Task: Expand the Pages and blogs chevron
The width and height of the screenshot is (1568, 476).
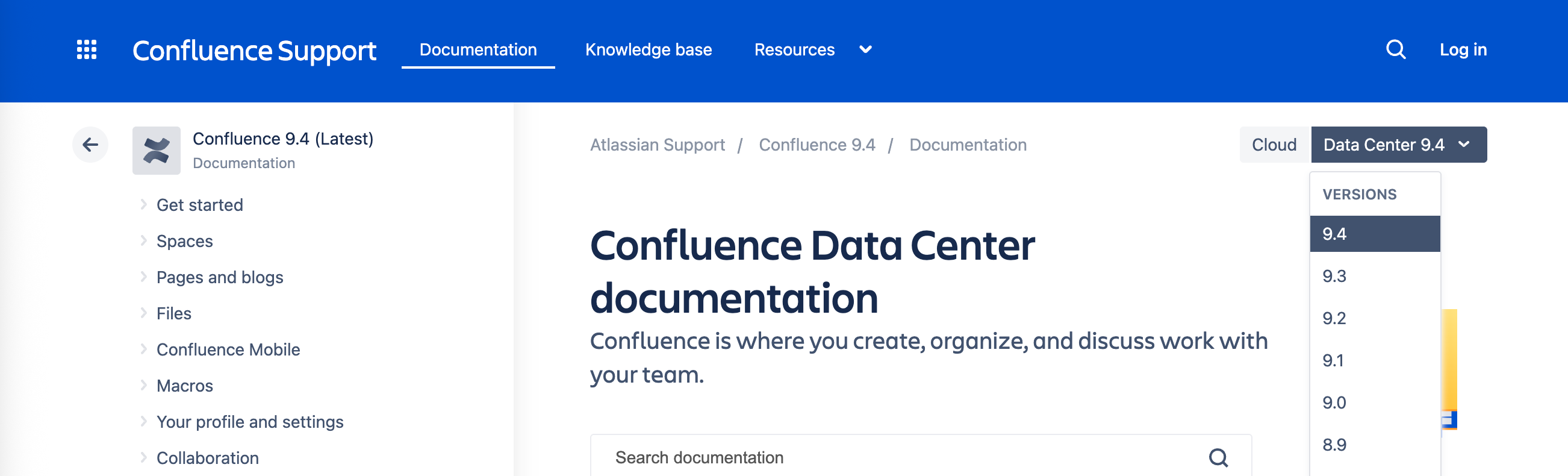Action: [x=144, y=277]
